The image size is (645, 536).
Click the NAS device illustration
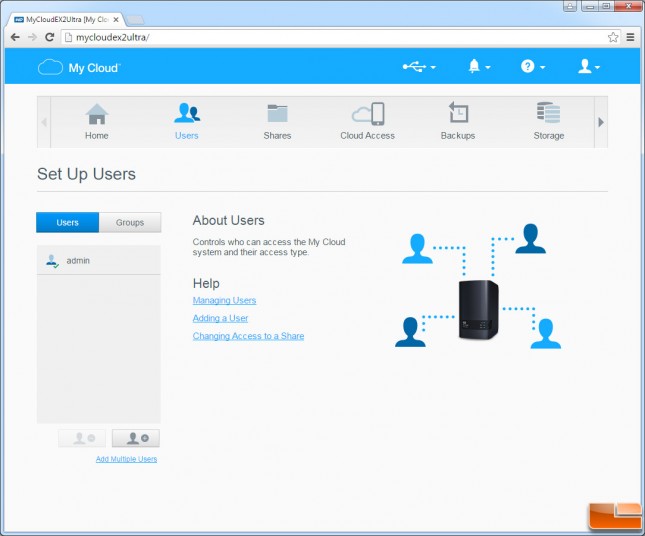click(478, 309)
